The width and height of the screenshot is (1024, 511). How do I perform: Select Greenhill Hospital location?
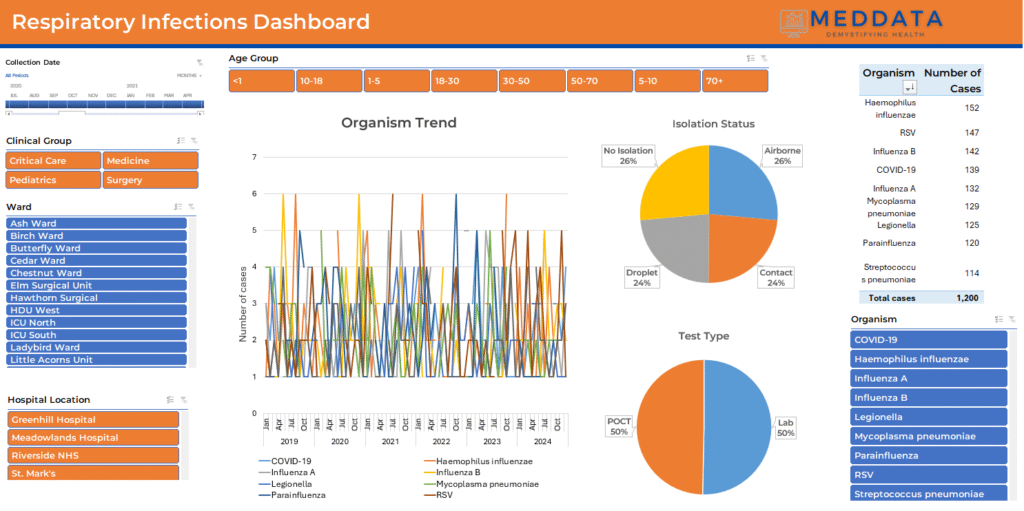pyautogui.click(x=93, y=419)
